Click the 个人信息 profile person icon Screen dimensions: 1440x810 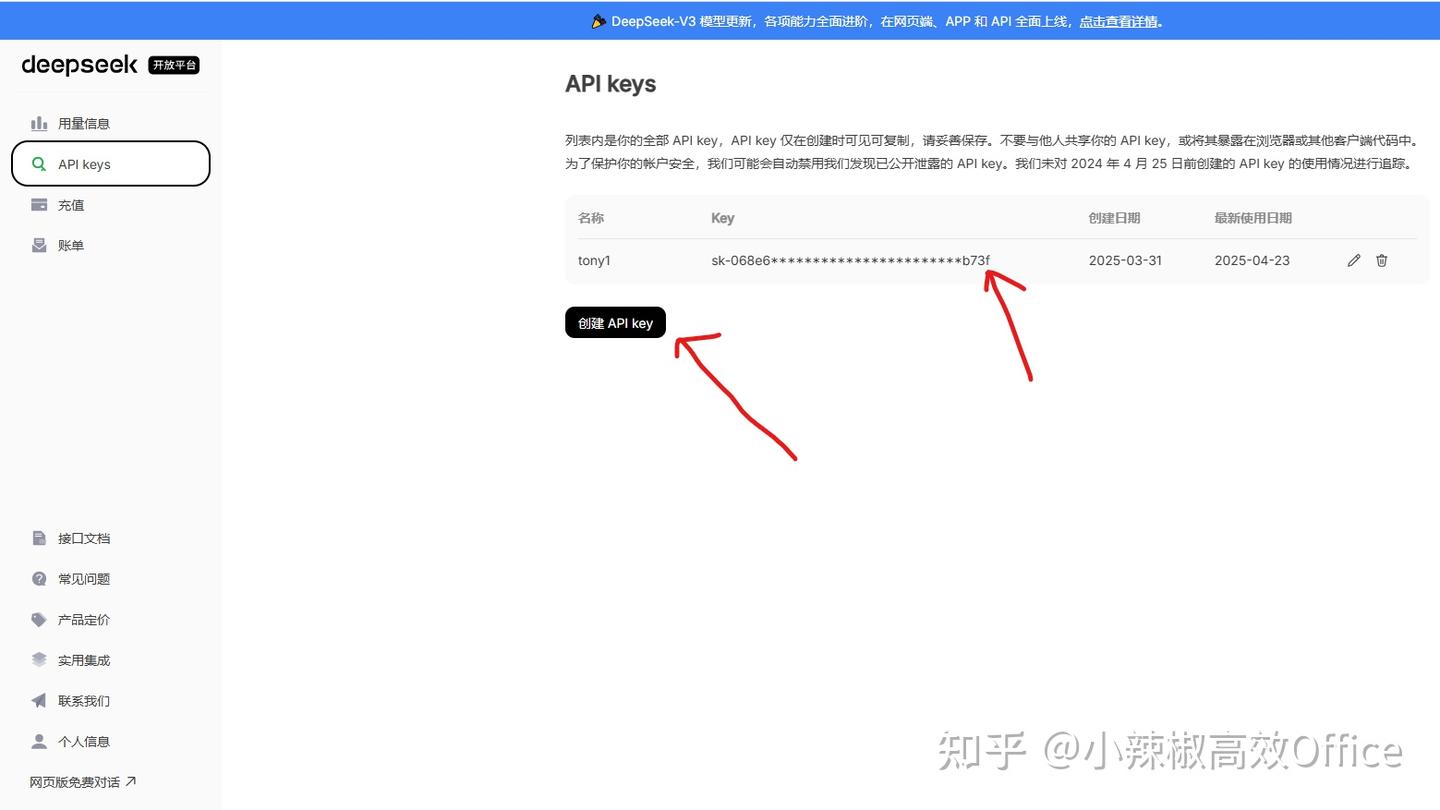tap(38, 741)
